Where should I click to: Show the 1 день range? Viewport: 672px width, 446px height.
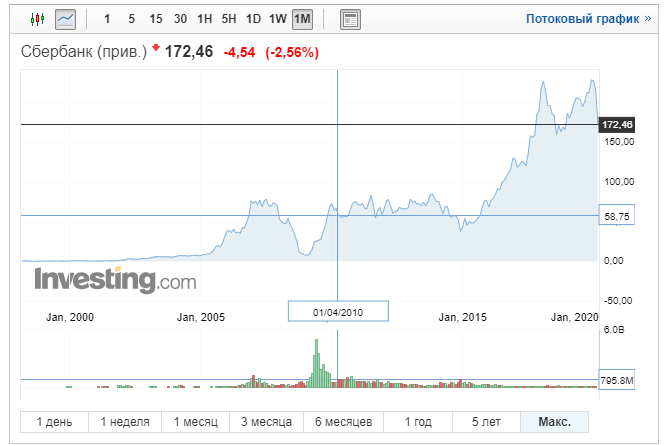click(54, 422)
